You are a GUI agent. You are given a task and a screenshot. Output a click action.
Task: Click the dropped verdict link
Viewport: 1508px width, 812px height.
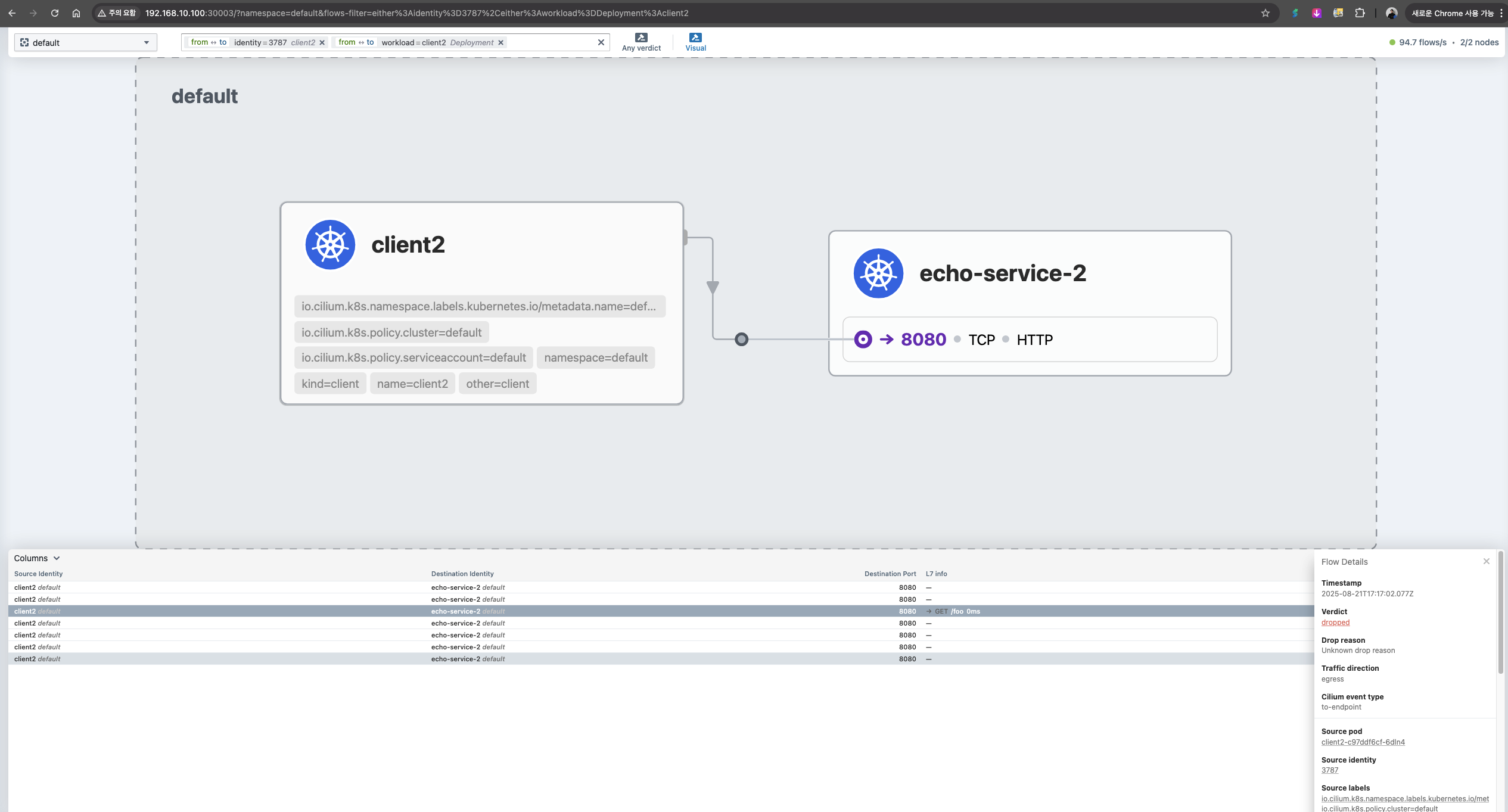pyautogui.click(x=1335, y=623)
